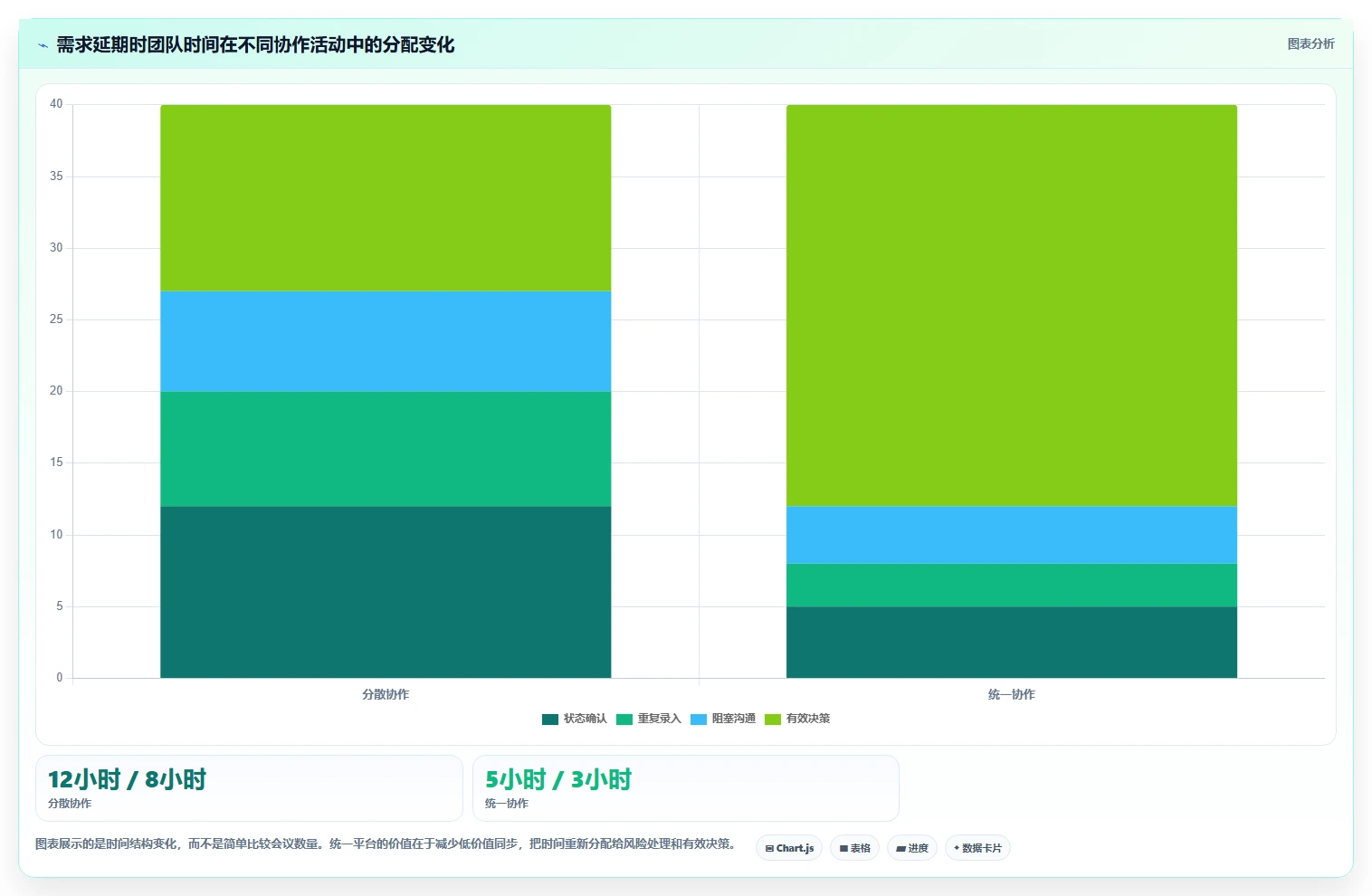Click the 阻塞沟通 legend text
The height and width of the screenshot is (896, 1372).
pos(734,719)
